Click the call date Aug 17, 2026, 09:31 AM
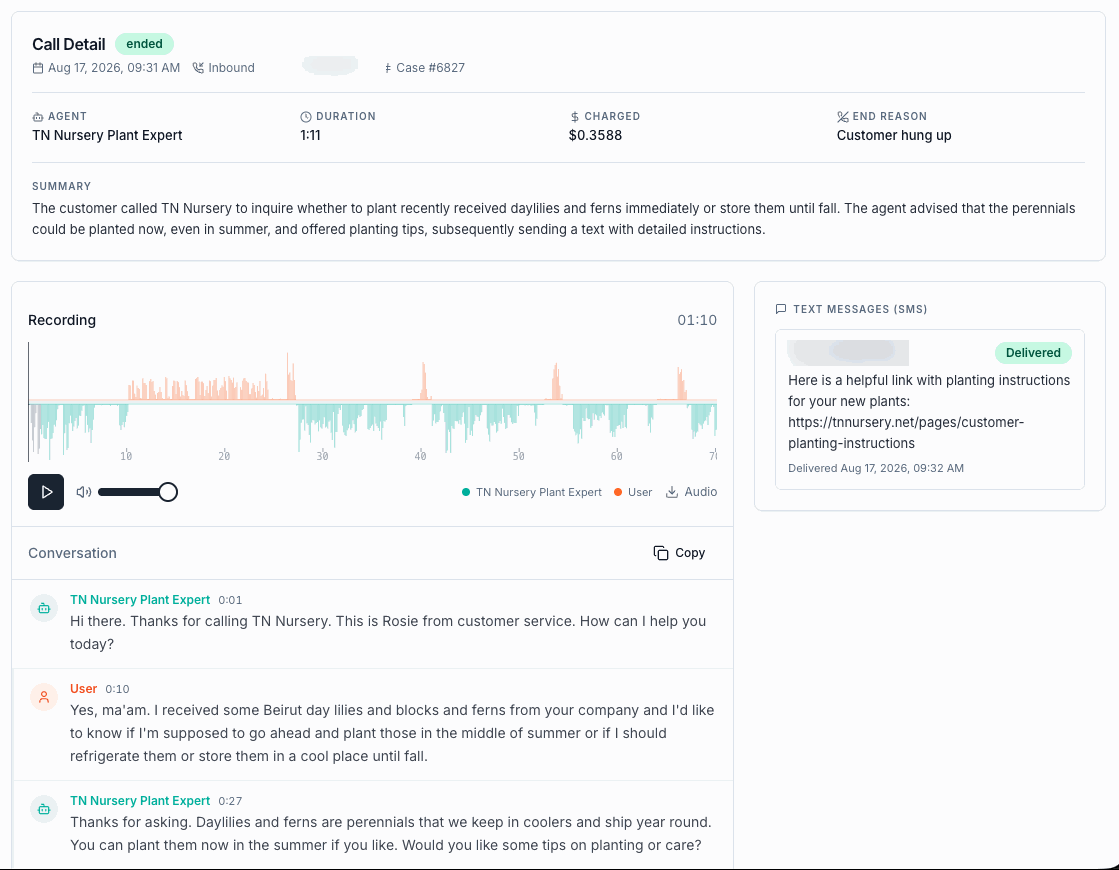 coord(113,68)
